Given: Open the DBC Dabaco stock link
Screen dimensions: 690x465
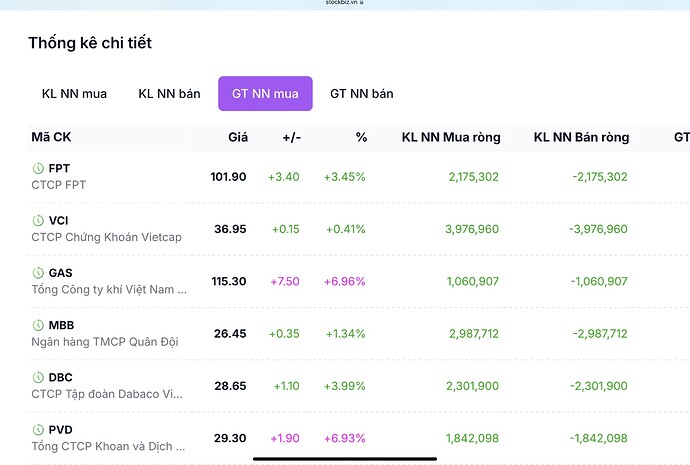Looking at the screenshot, I should [x=60, y=377].
